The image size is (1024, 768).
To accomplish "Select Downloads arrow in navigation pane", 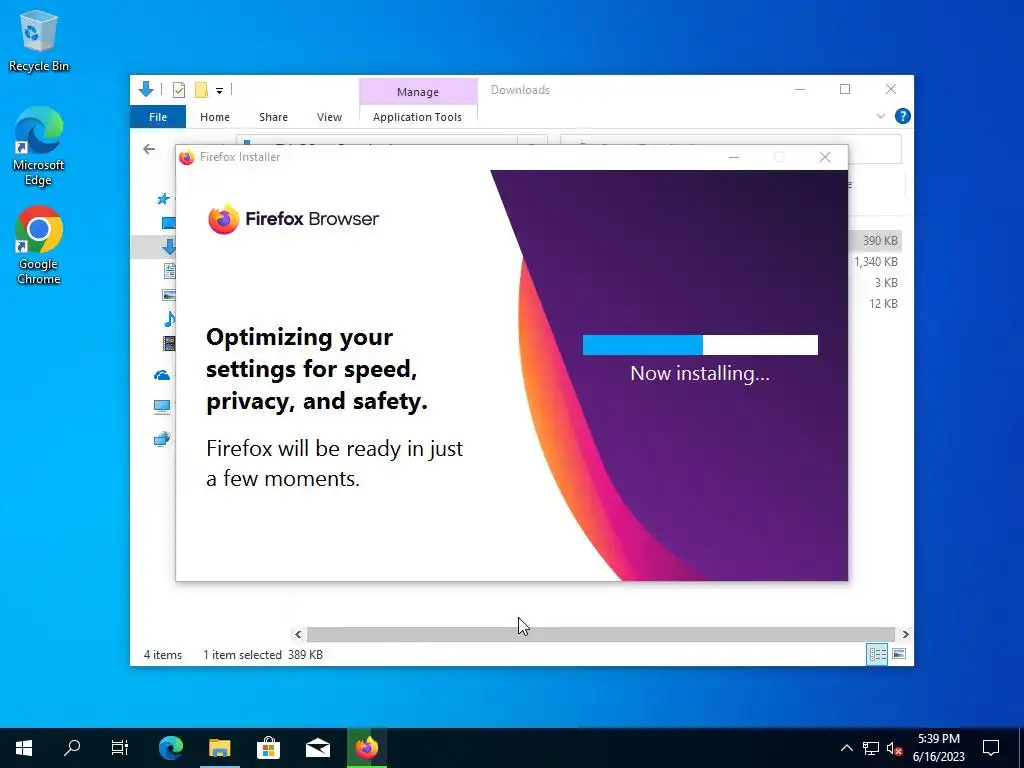I will pyautogui.click(x=169, y=246).
